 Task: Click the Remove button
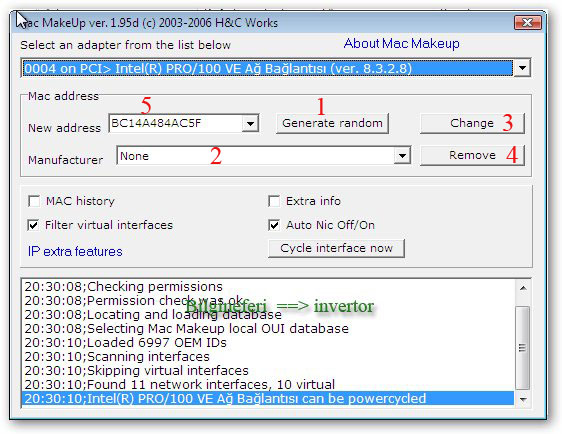[472, 155]
